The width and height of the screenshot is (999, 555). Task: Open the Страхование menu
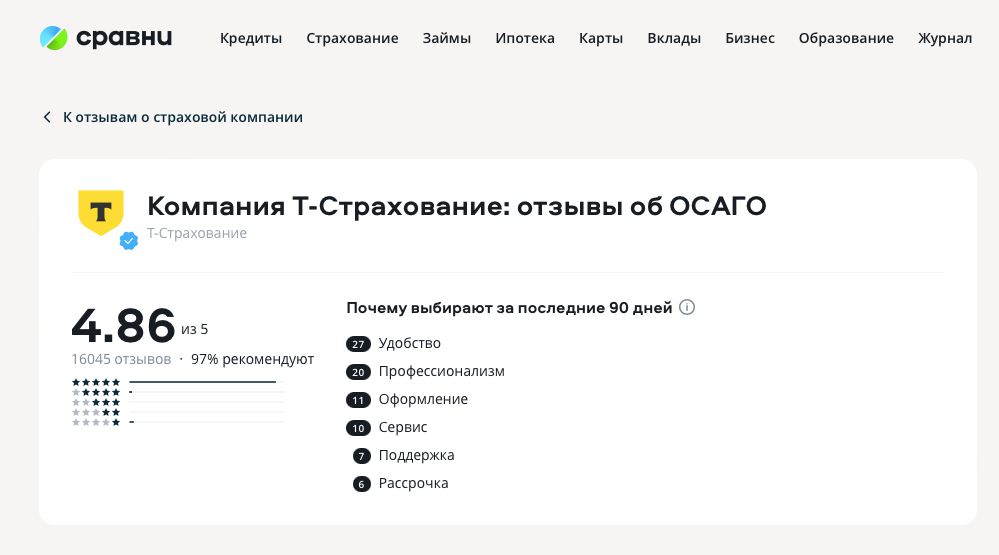[x=352, y=38]
